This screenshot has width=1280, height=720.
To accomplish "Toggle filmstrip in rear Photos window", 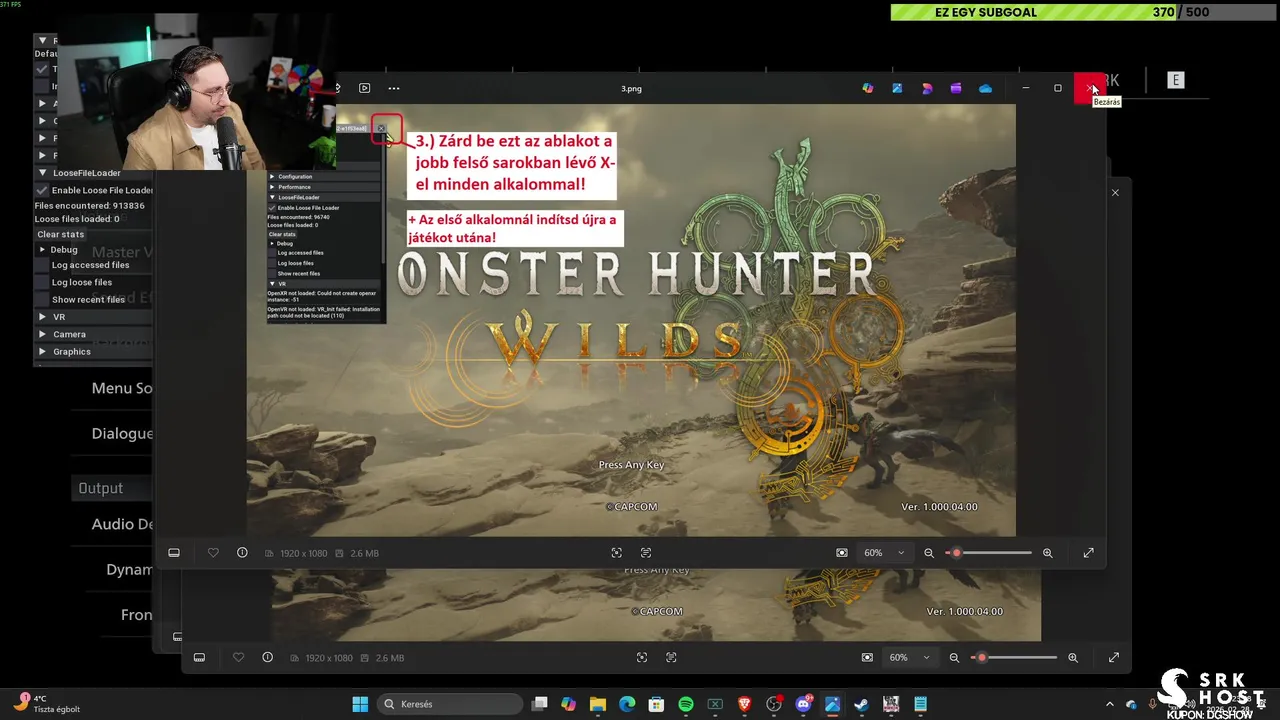I will tap(199, 658).
